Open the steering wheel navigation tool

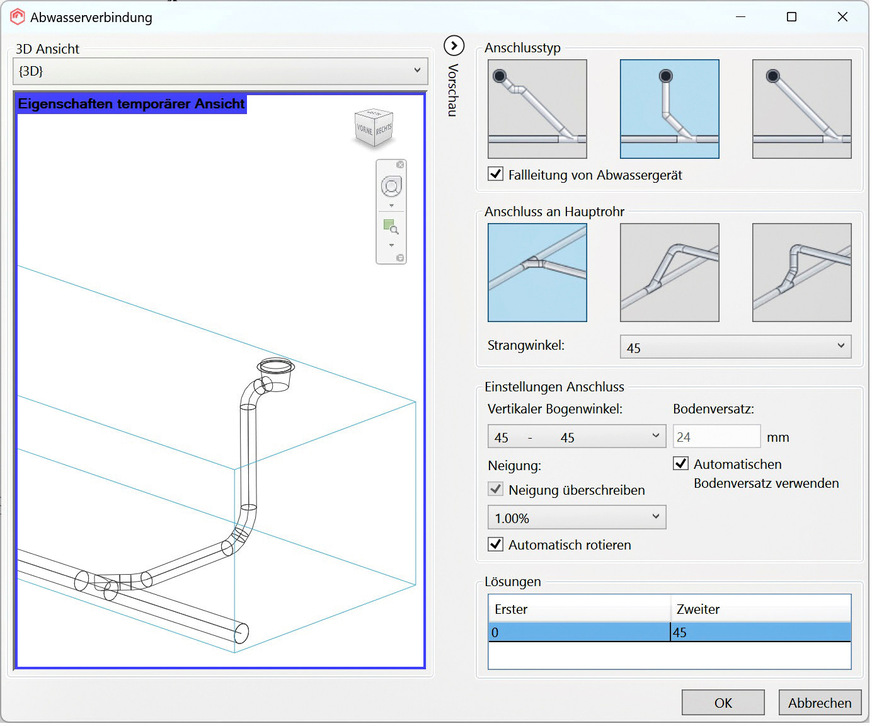click(390, 187)
